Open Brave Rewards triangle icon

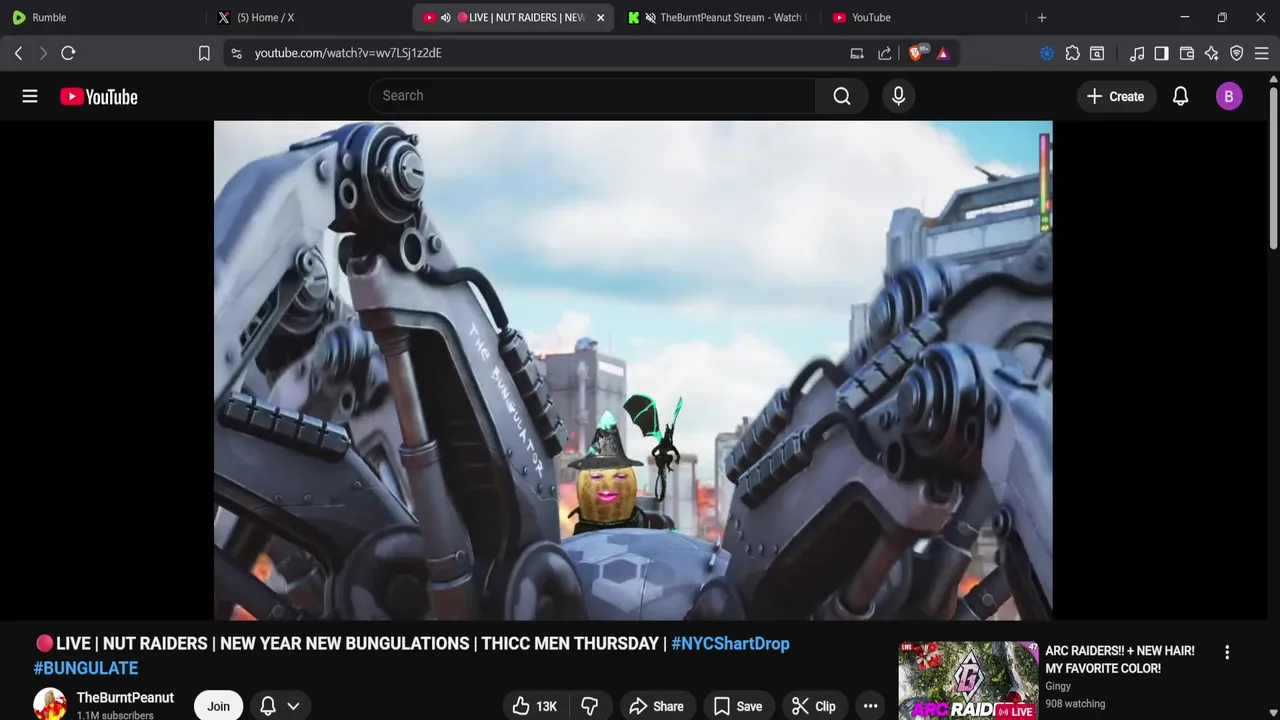[x=943, y=53]
